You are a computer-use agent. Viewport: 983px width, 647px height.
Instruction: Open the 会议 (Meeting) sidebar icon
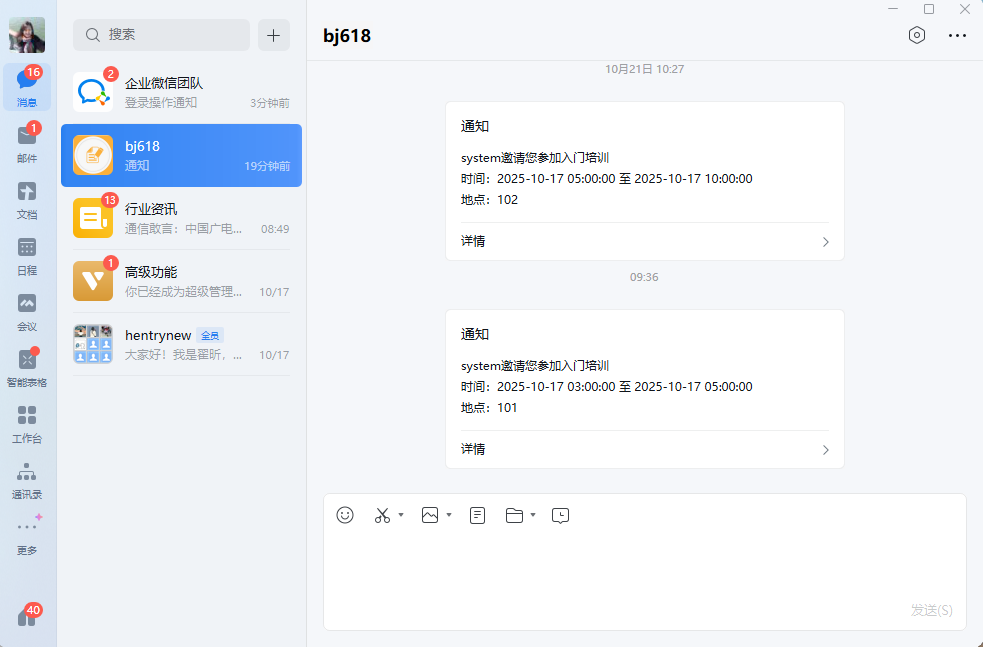pyautogui.click(x=27, y=310)
